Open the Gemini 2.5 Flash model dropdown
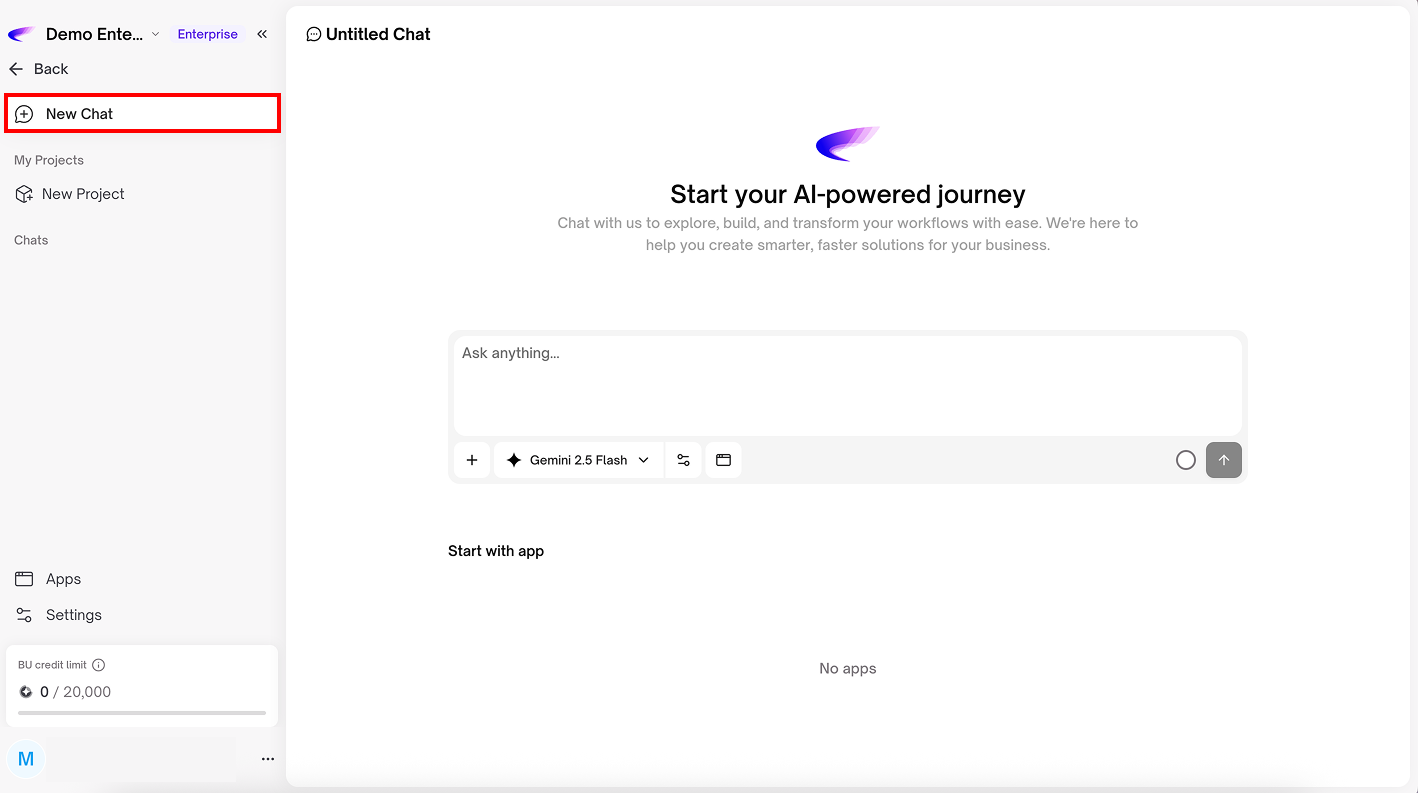Viewport: 1418px width, 793px height. (x=579, y=460)
